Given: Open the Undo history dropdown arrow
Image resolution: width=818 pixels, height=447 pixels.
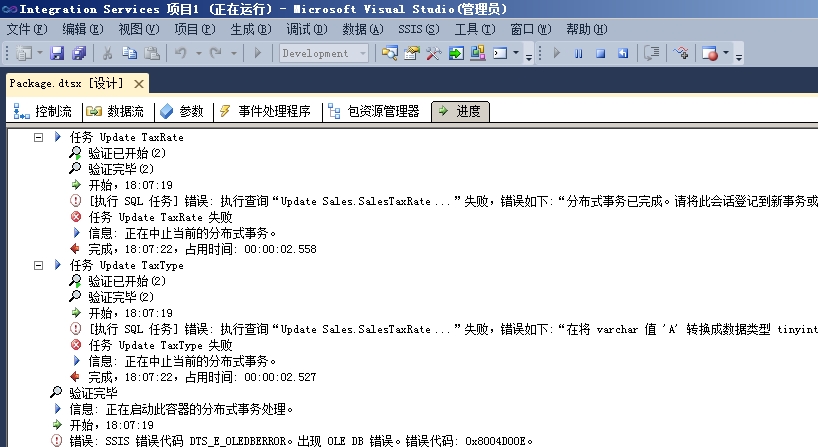Looking at the screenshot, I should [x=199, y=53].
